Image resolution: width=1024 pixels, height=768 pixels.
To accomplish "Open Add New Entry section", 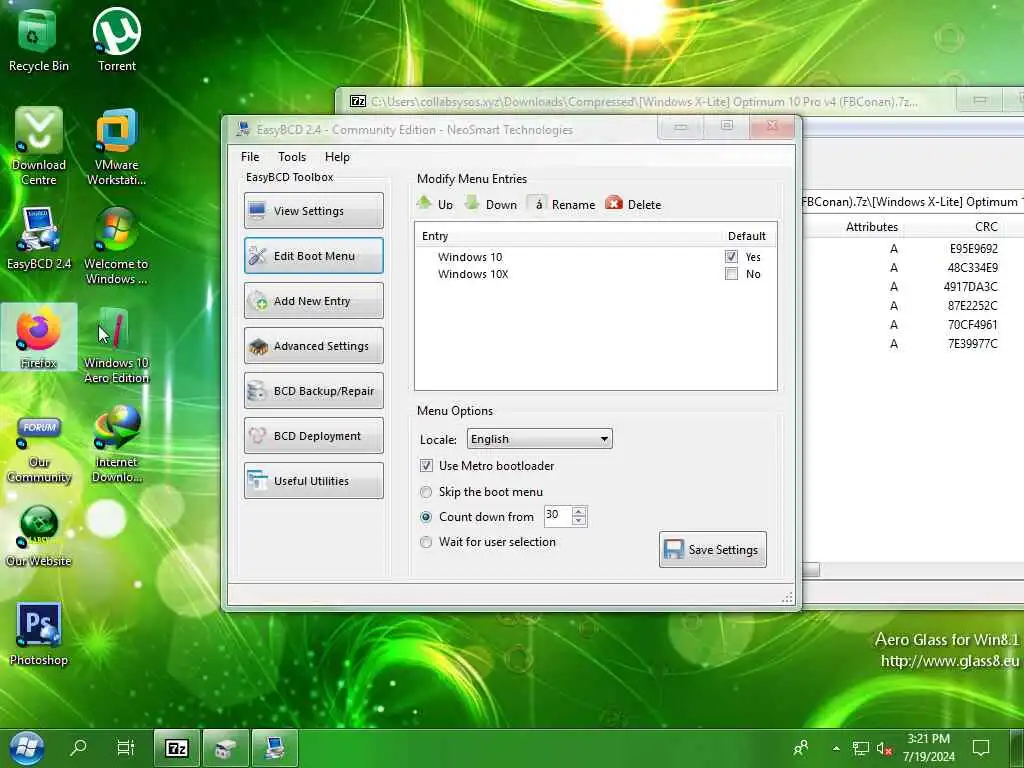I will pyautogui.click(x=313, y=300).
